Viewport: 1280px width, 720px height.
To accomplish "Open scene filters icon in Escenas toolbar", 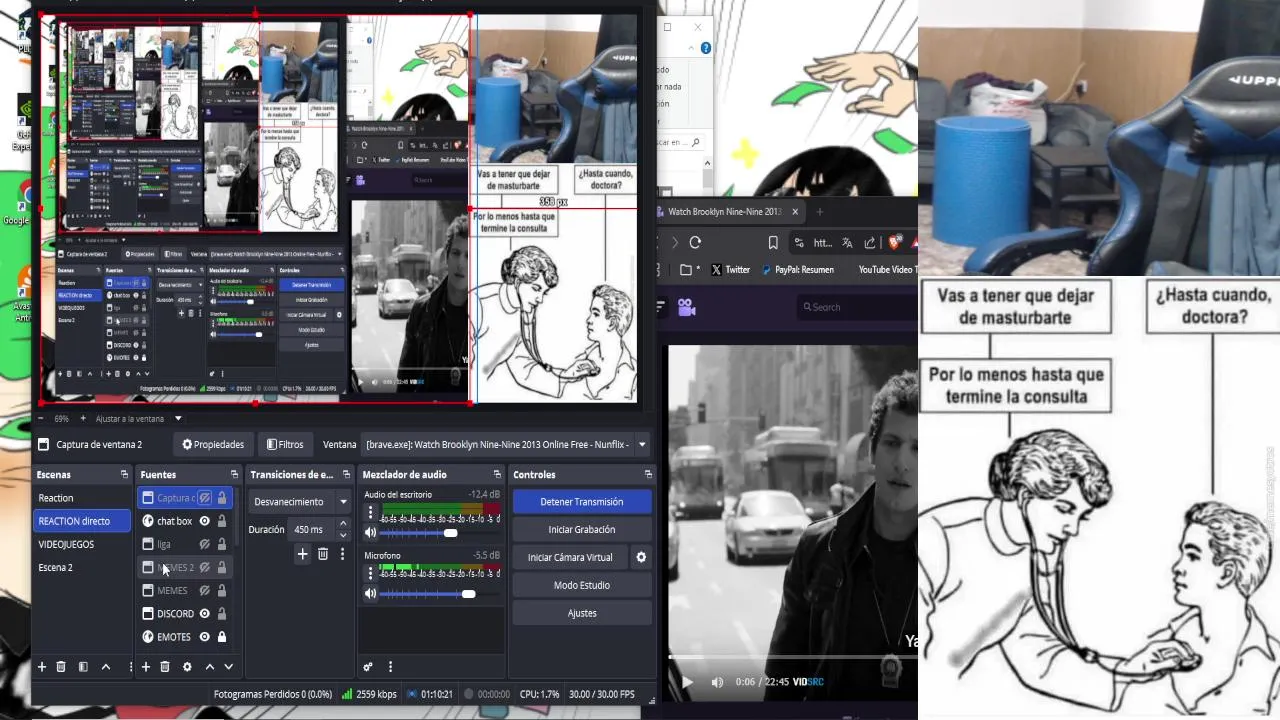I will click(83, 667).
